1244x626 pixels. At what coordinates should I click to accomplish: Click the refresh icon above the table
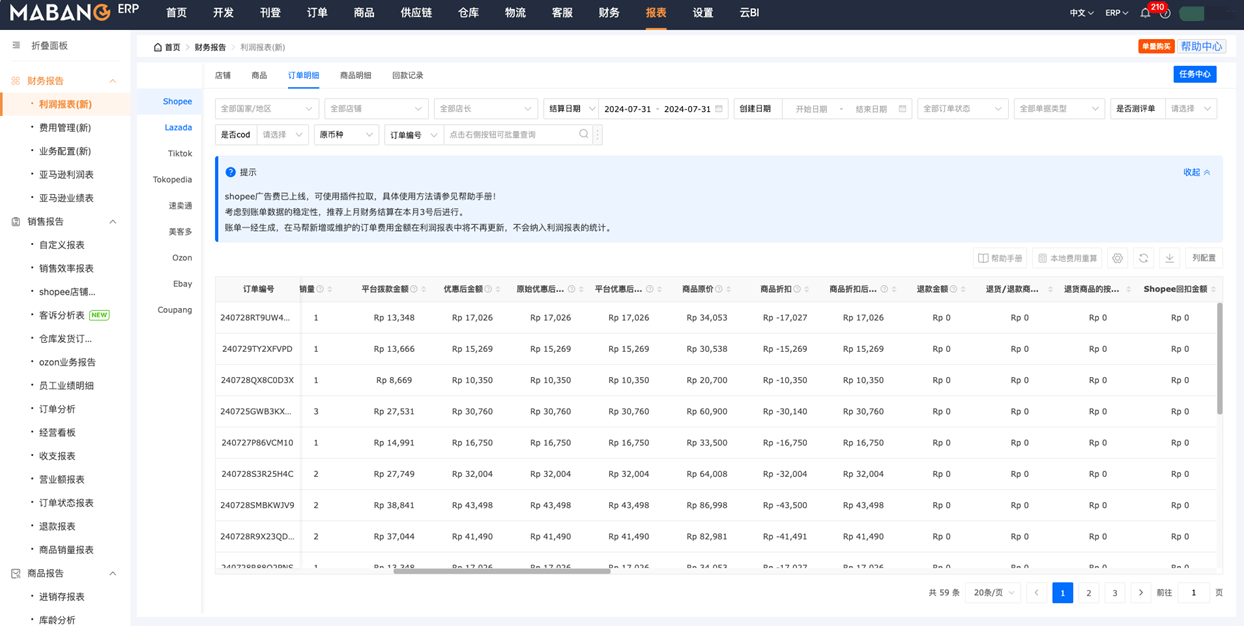pos(1143,258)
